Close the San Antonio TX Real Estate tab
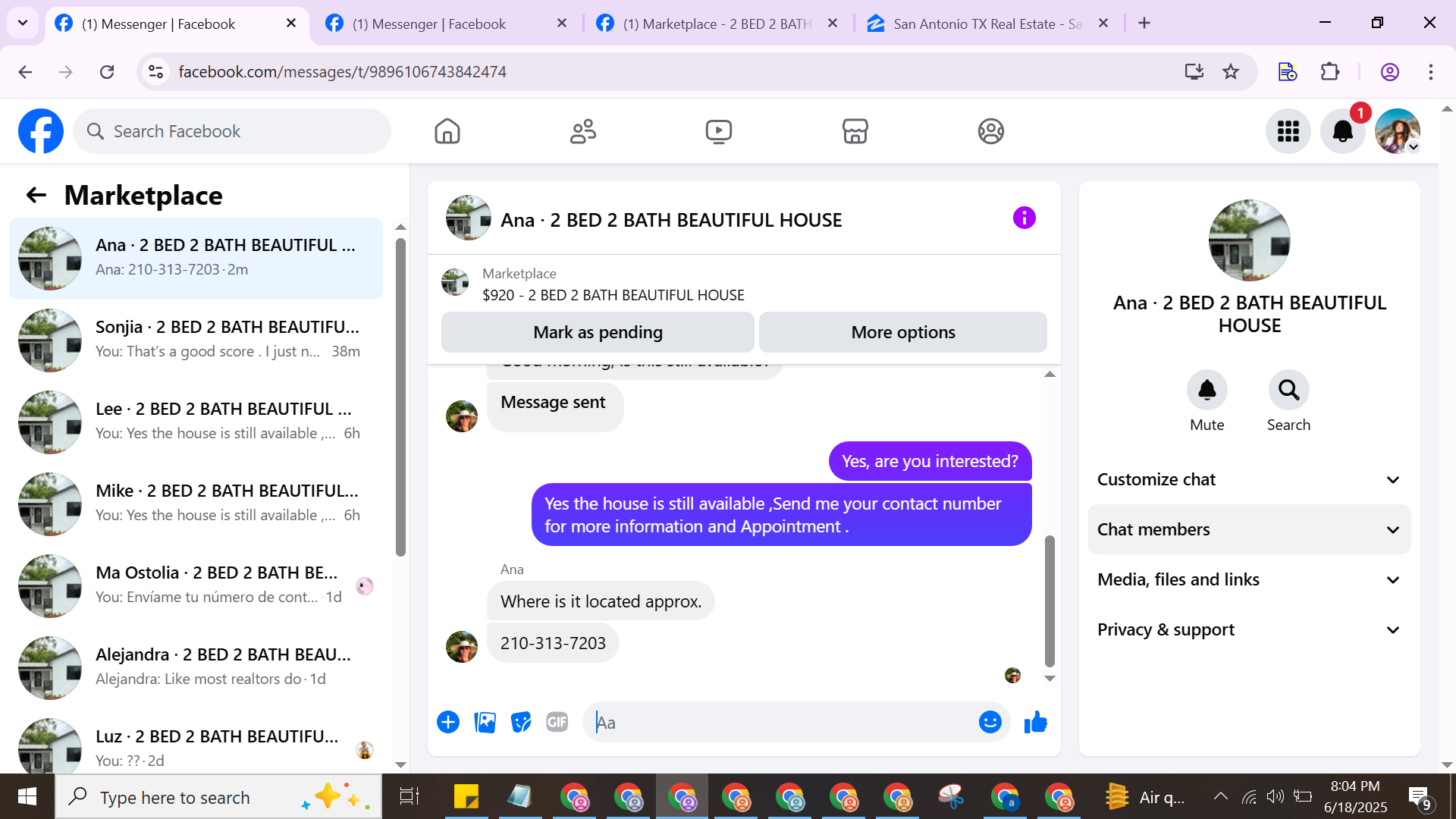The width and height of the screenshot is (1456, 819). [1103, 24]
